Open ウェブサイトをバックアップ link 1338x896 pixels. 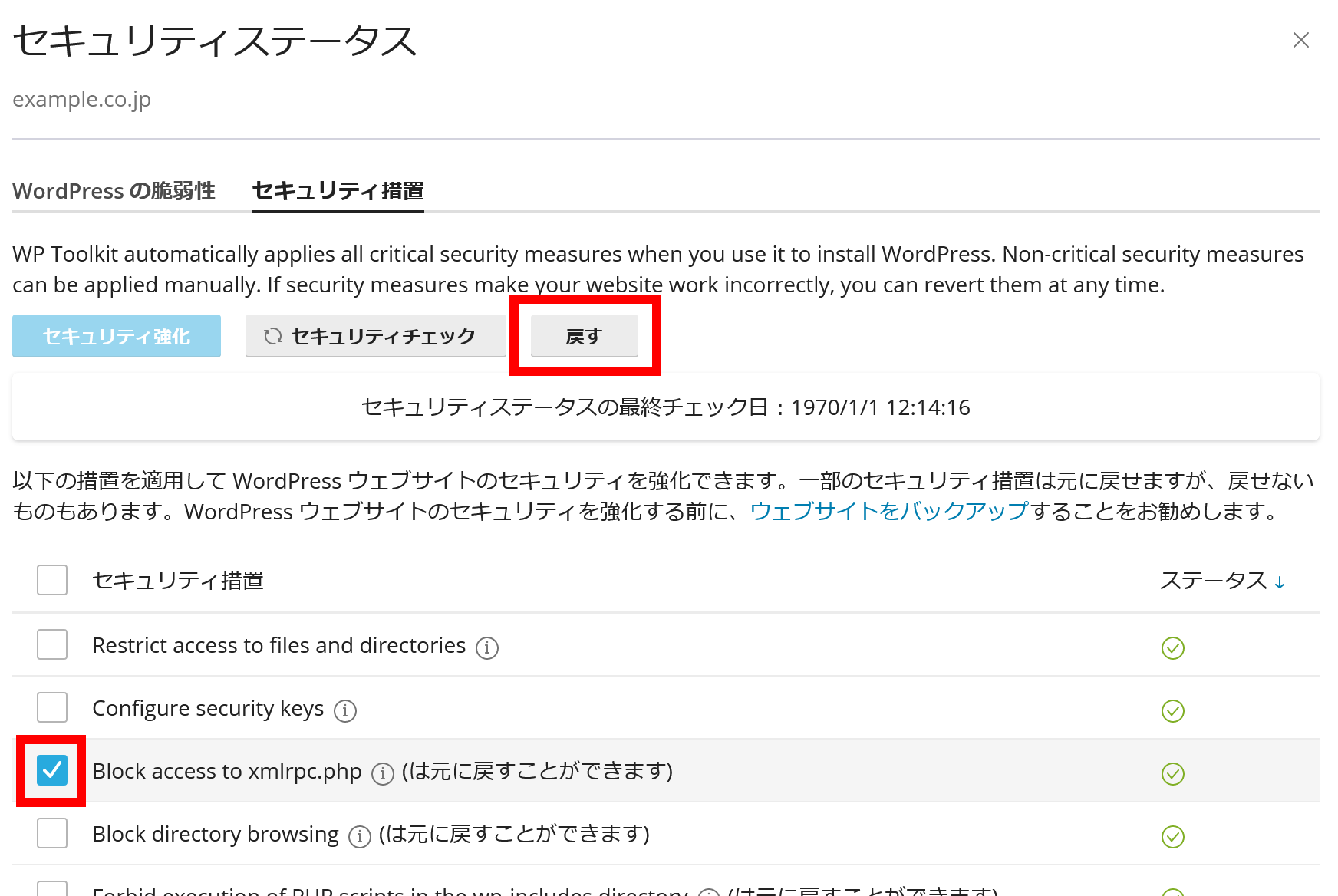pos(888,511)
